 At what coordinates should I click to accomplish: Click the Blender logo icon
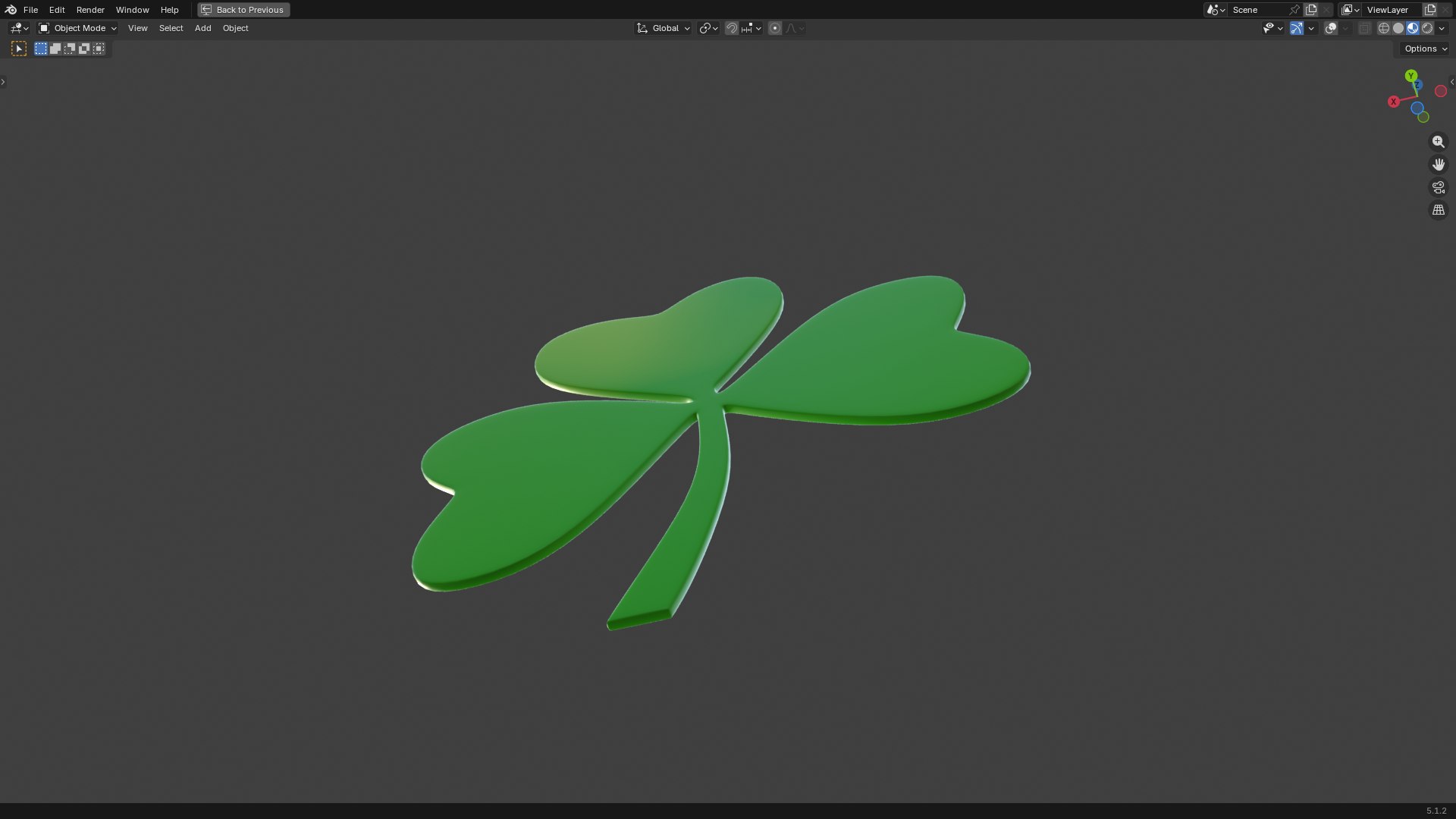click(x=11, y=10)
